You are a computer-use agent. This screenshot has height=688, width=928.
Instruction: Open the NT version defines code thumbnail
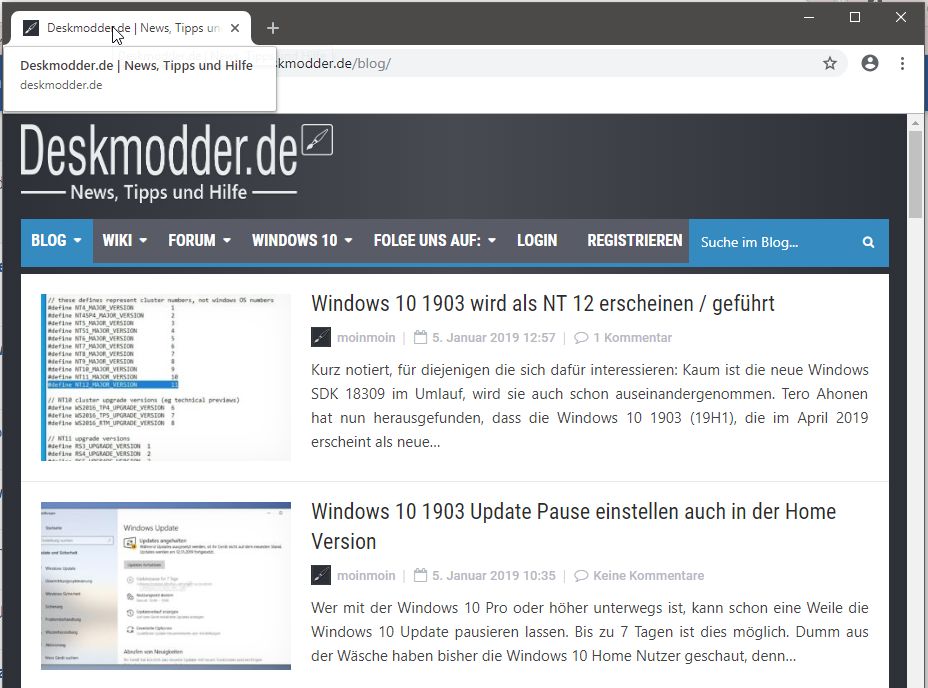(166, 378)
